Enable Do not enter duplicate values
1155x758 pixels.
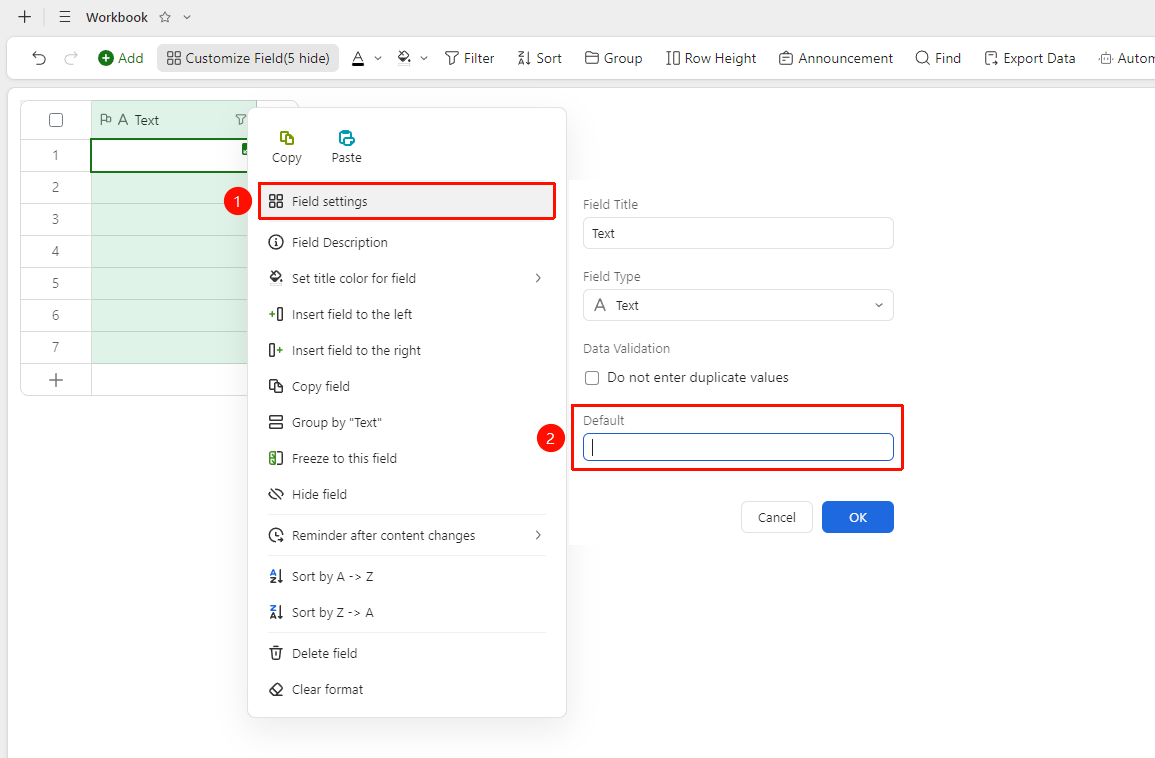click(x=591, y=378)
